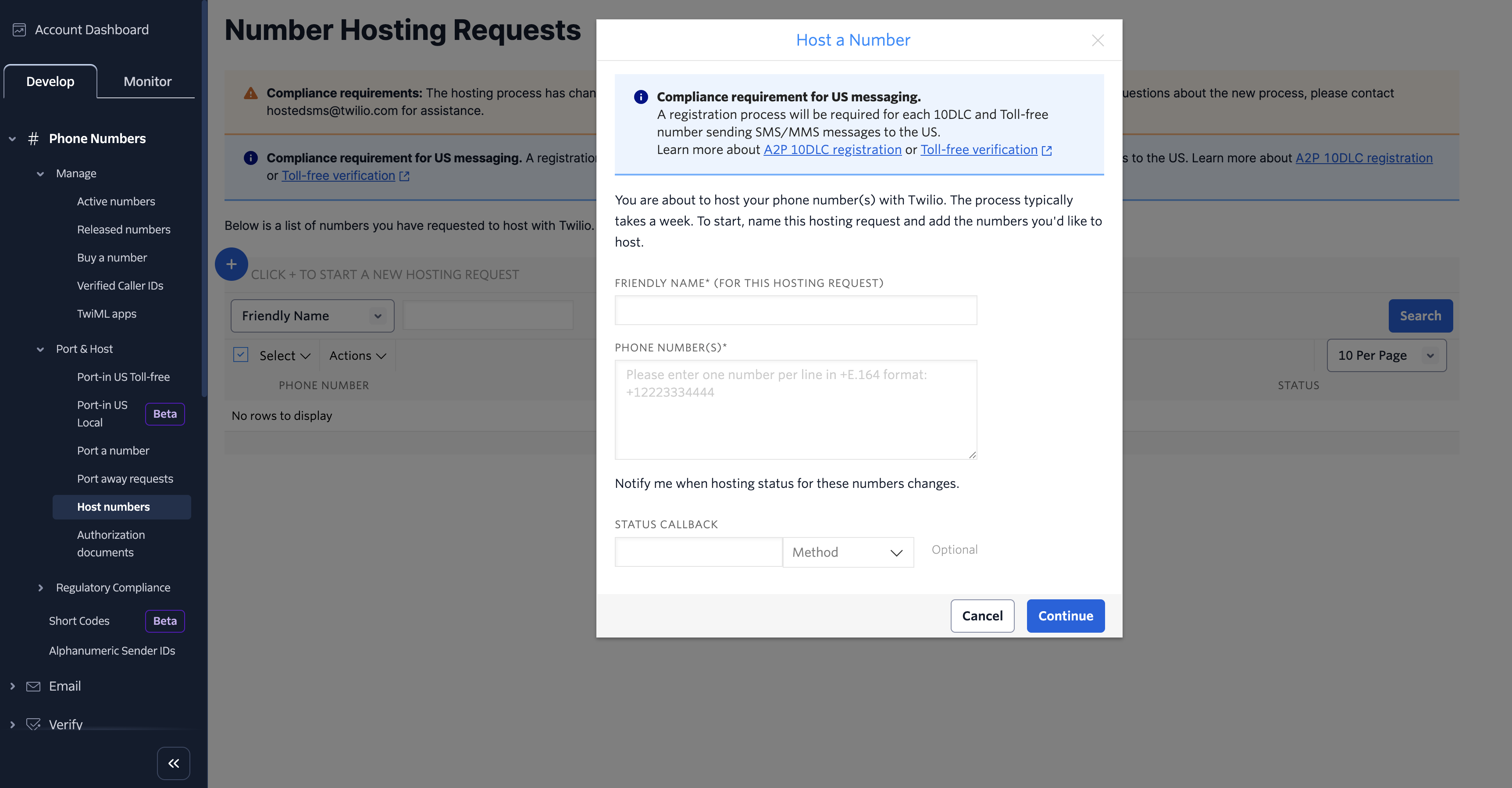Viewport: 1512px width, 788px height.
Task: Click the Friendly Name text field in dialog
Action: [795, 310]
